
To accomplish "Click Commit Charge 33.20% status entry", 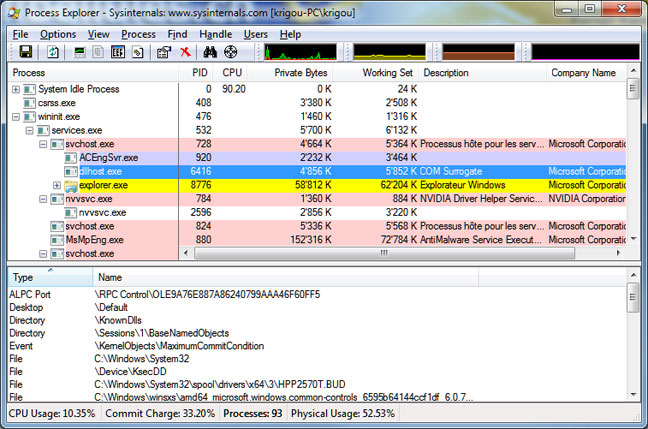I will (160, 414).
